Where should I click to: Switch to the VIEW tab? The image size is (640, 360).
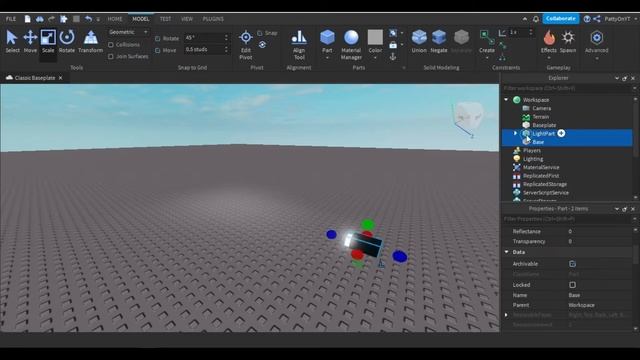coord(187,19)
